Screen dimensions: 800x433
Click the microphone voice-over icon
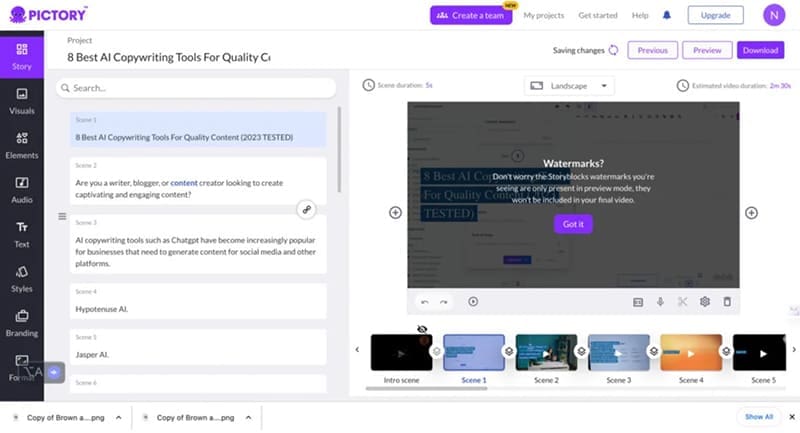click(660, 301)
